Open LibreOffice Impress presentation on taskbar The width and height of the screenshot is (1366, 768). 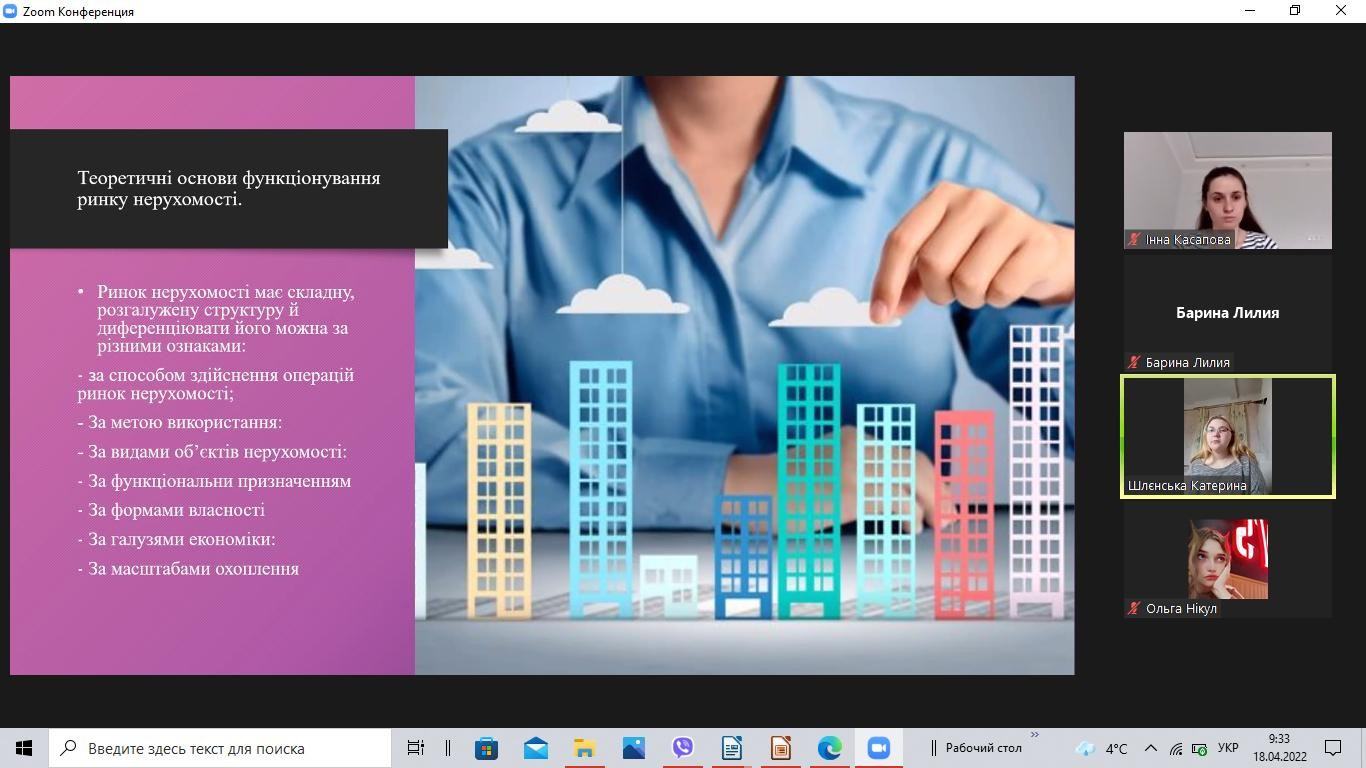(780, 748)
